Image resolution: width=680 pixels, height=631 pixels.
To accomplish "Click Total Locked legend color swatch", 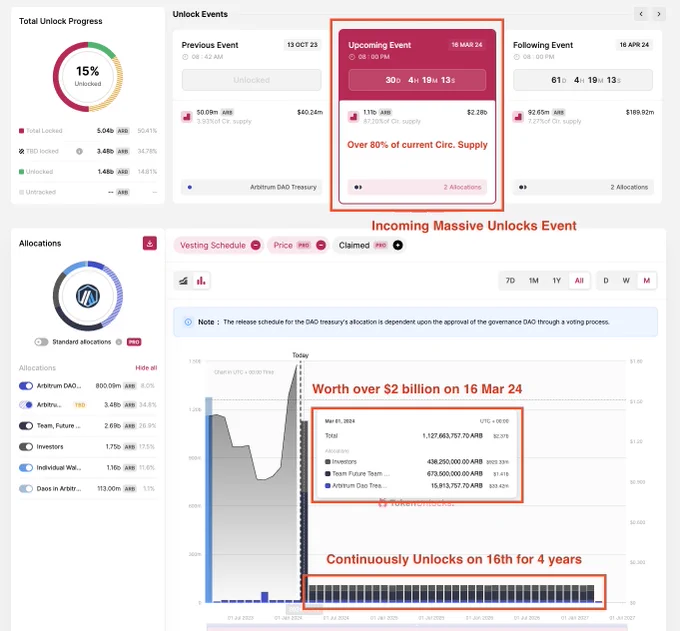I will [21, 131].
